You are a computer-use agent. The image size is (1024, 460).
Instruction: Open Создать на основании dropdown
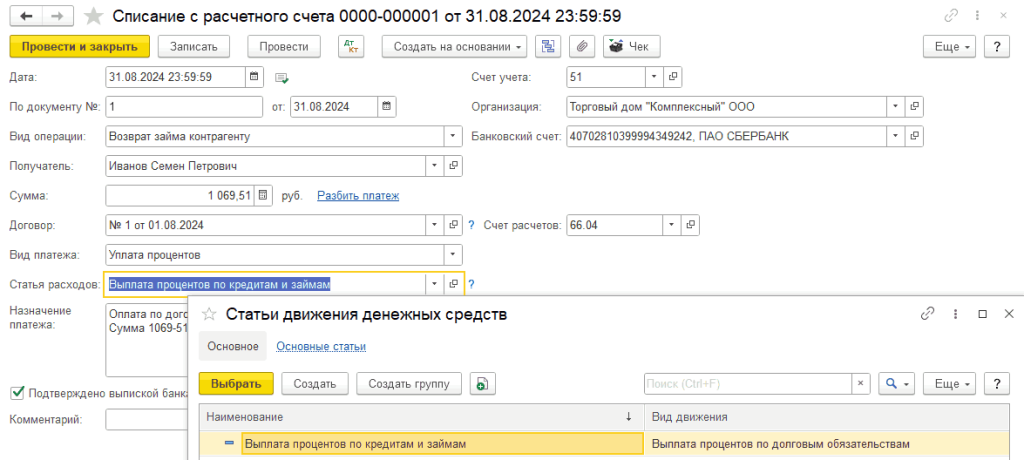tap(460, 47)
